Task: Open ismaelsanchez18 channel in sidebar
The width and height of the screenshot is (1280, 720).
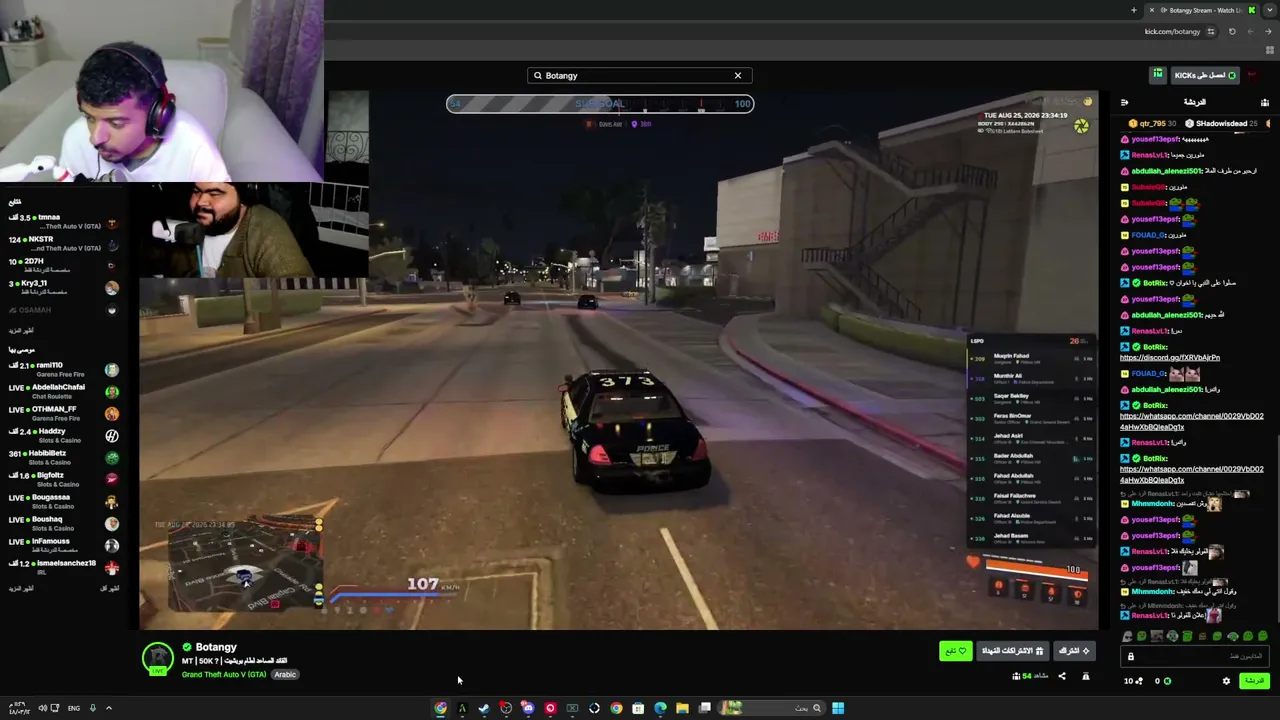Action: (62, 568)
